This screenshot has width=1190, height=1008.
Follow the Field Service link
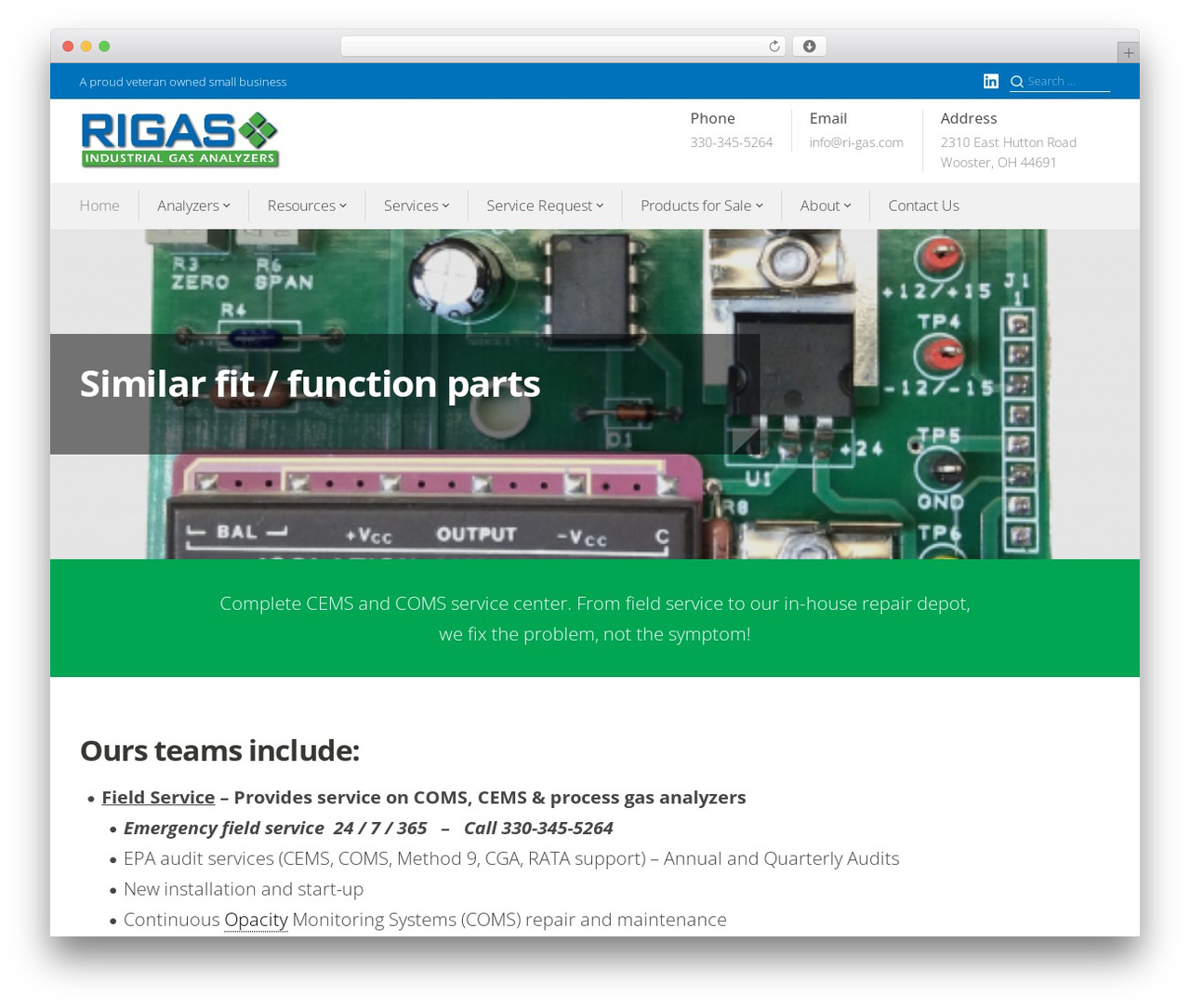click(158, 797)
